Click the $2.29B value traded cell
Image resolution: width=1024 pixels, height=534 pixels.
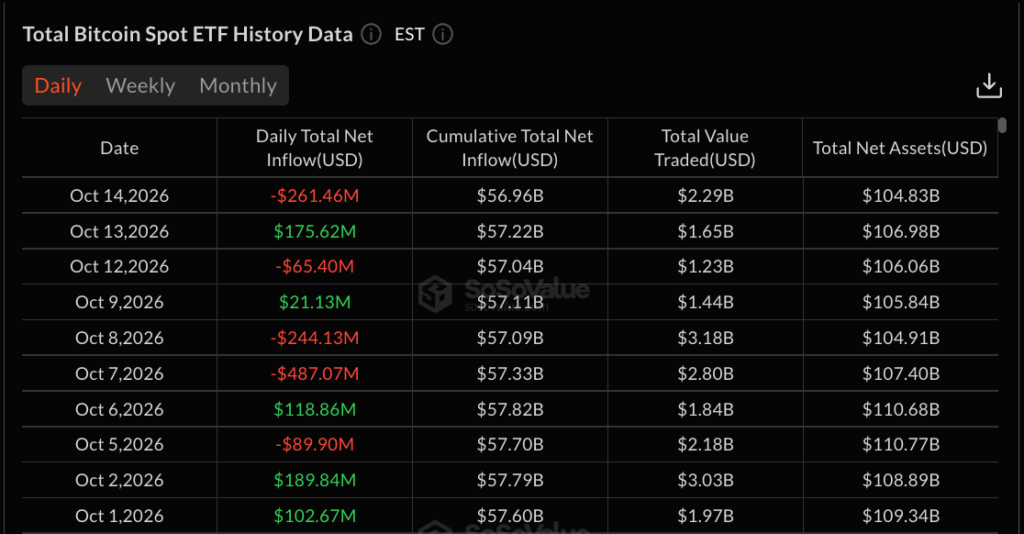[x=705, y=196]
